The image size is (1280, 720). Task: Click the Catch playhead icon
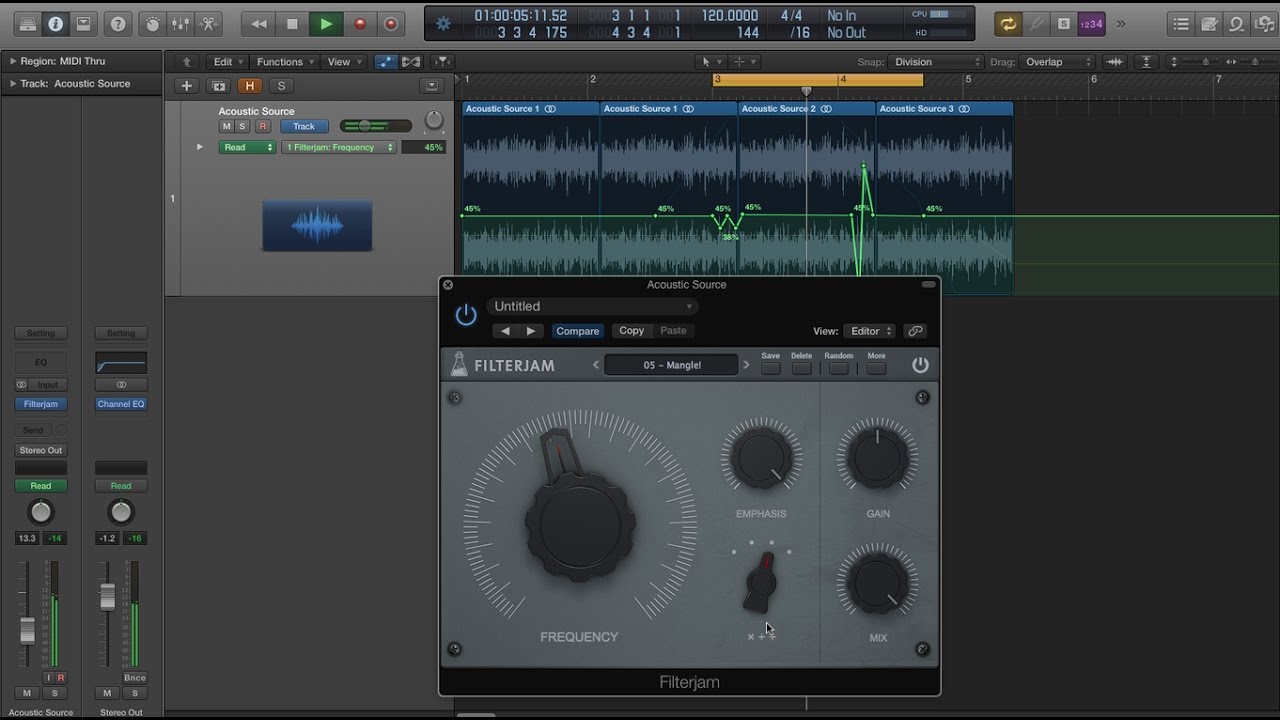tap(443, 62)
